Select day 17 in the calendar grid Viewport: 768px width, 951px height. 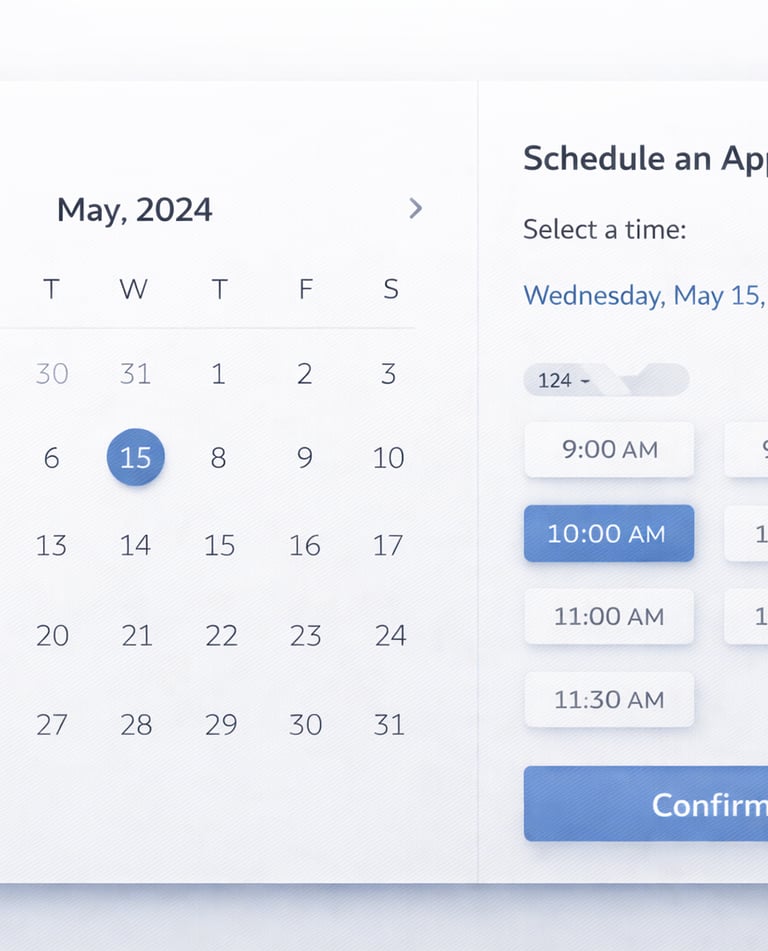click(388, 545)
